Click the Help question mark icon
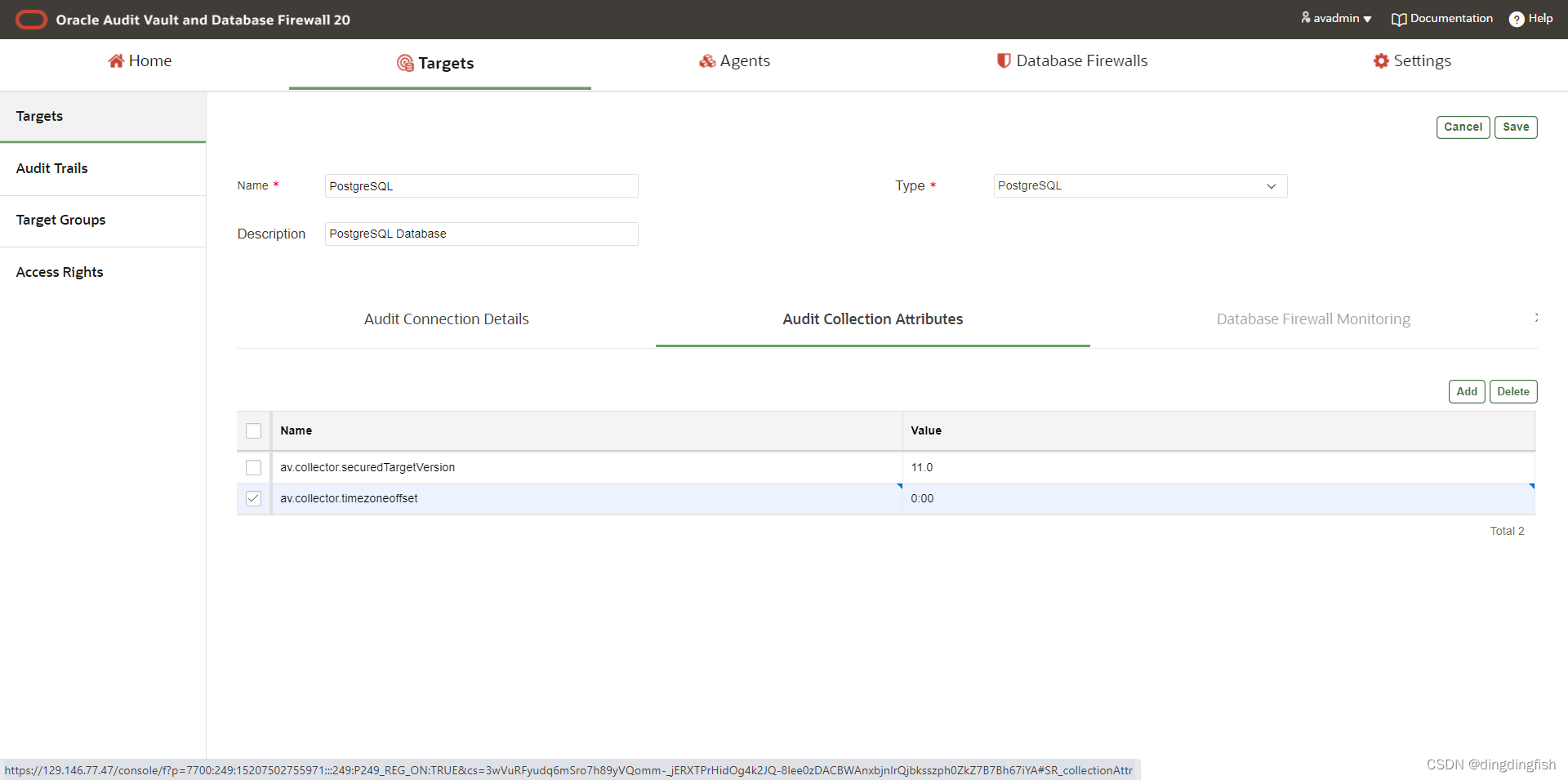 coord(1517,19)
